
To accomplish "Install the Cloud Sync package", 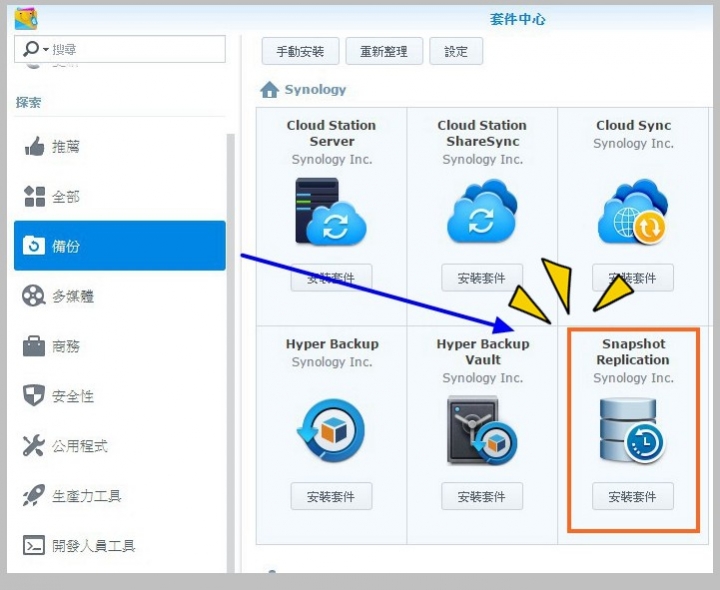I will (633, 278).
